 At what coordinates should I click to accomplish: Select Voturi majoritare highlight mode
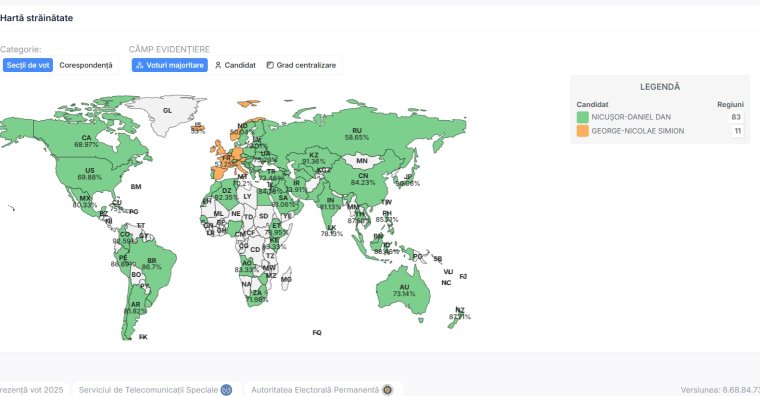pyautogui.click(x=170, y=65)
